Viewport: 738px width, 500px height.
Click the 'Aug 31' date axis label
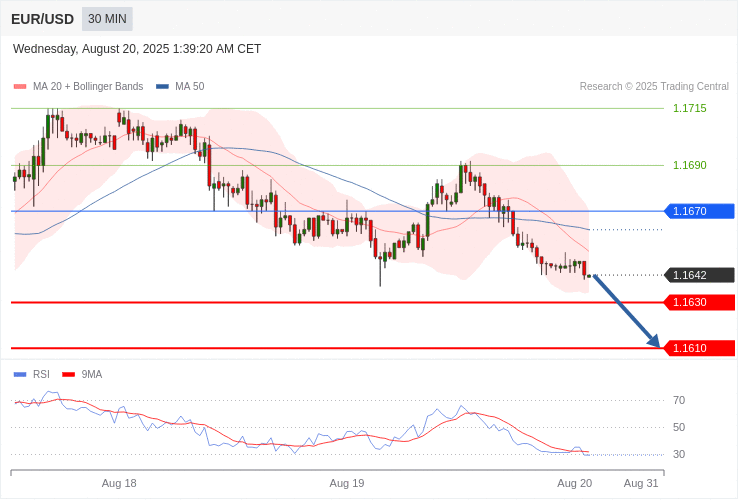641,484
